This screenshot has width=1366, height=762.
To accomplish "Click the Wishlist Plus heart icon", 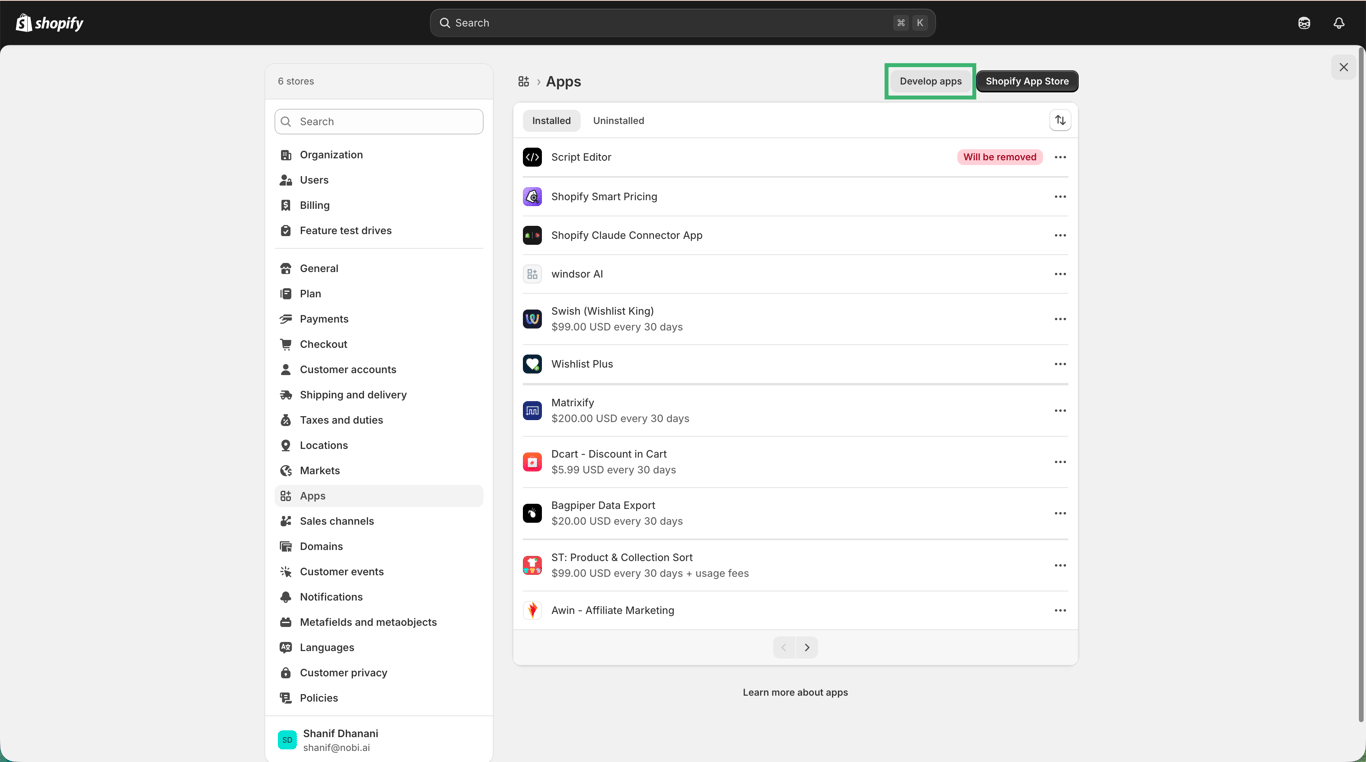I will pyautogui.click(x=532, y=364).
